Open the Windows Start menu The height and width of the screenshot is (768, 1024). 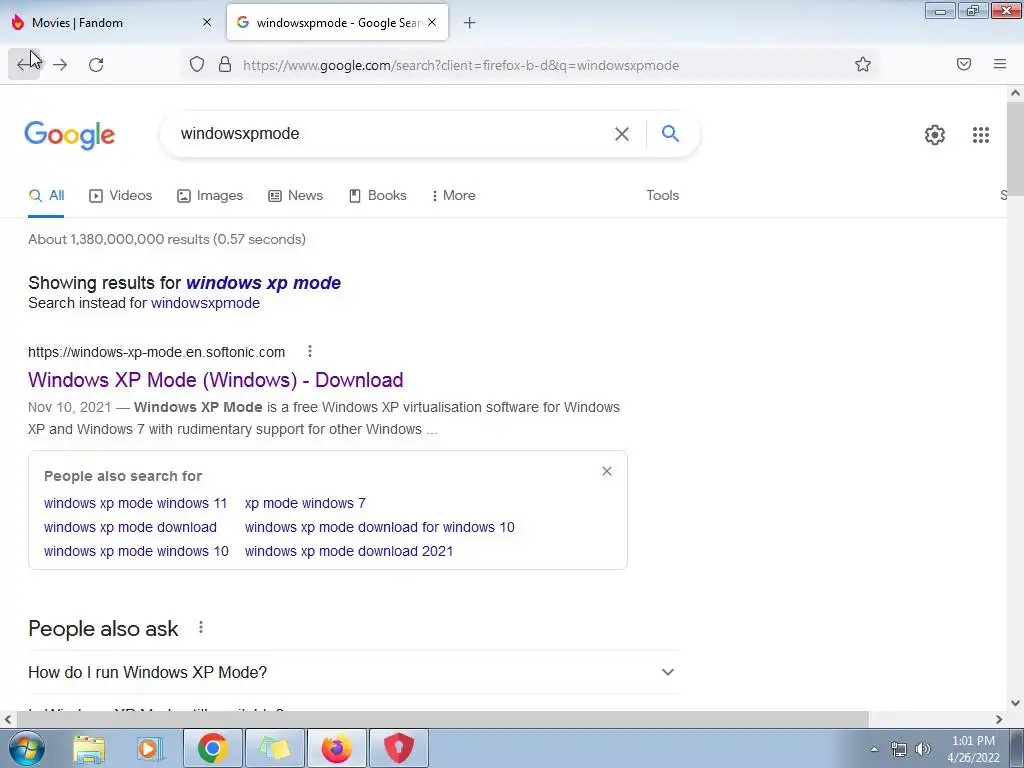pos(25,748)
